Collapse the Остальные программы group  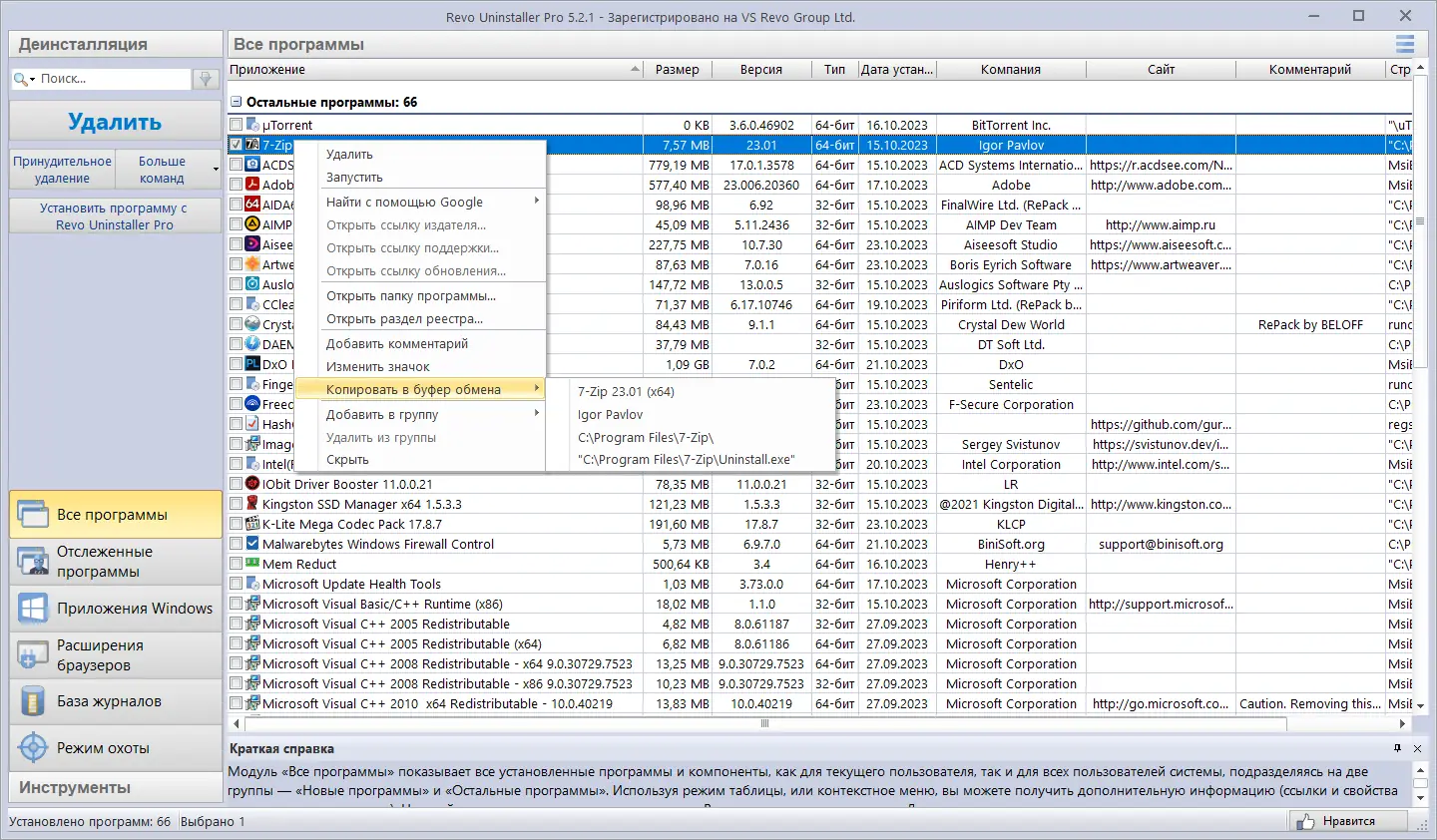pyautogui.click(x=235, y=101)
